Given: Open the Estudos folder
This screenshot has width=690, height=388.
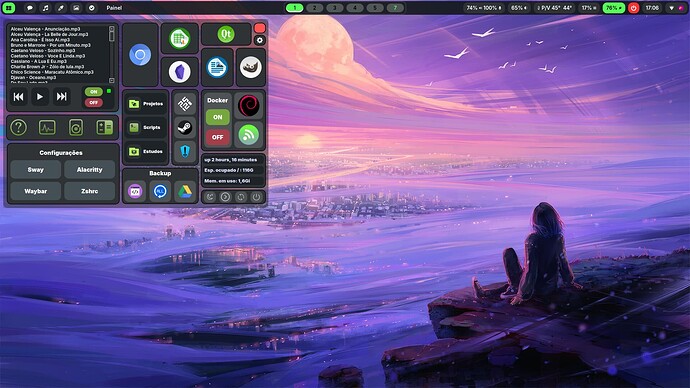Looking at the screenshot, I should (x=146, y=151).
